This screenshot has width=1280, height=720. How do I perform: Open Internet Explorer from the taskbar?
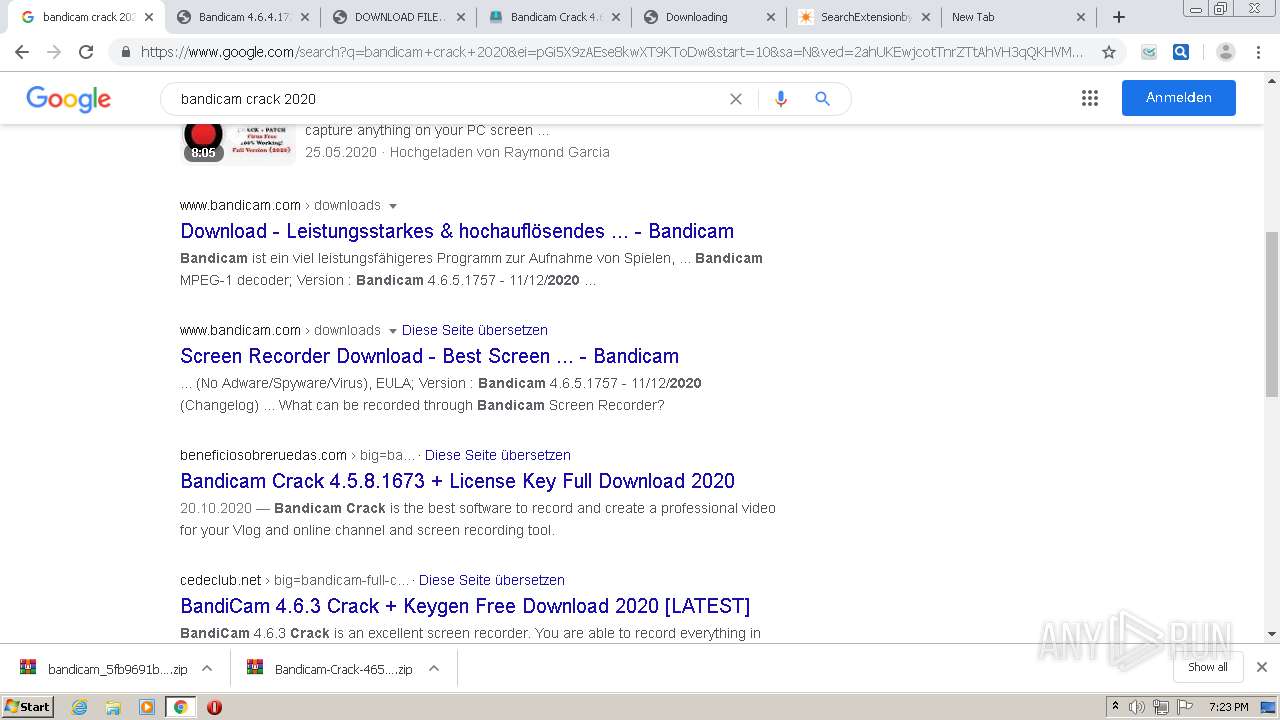point(80,707)
